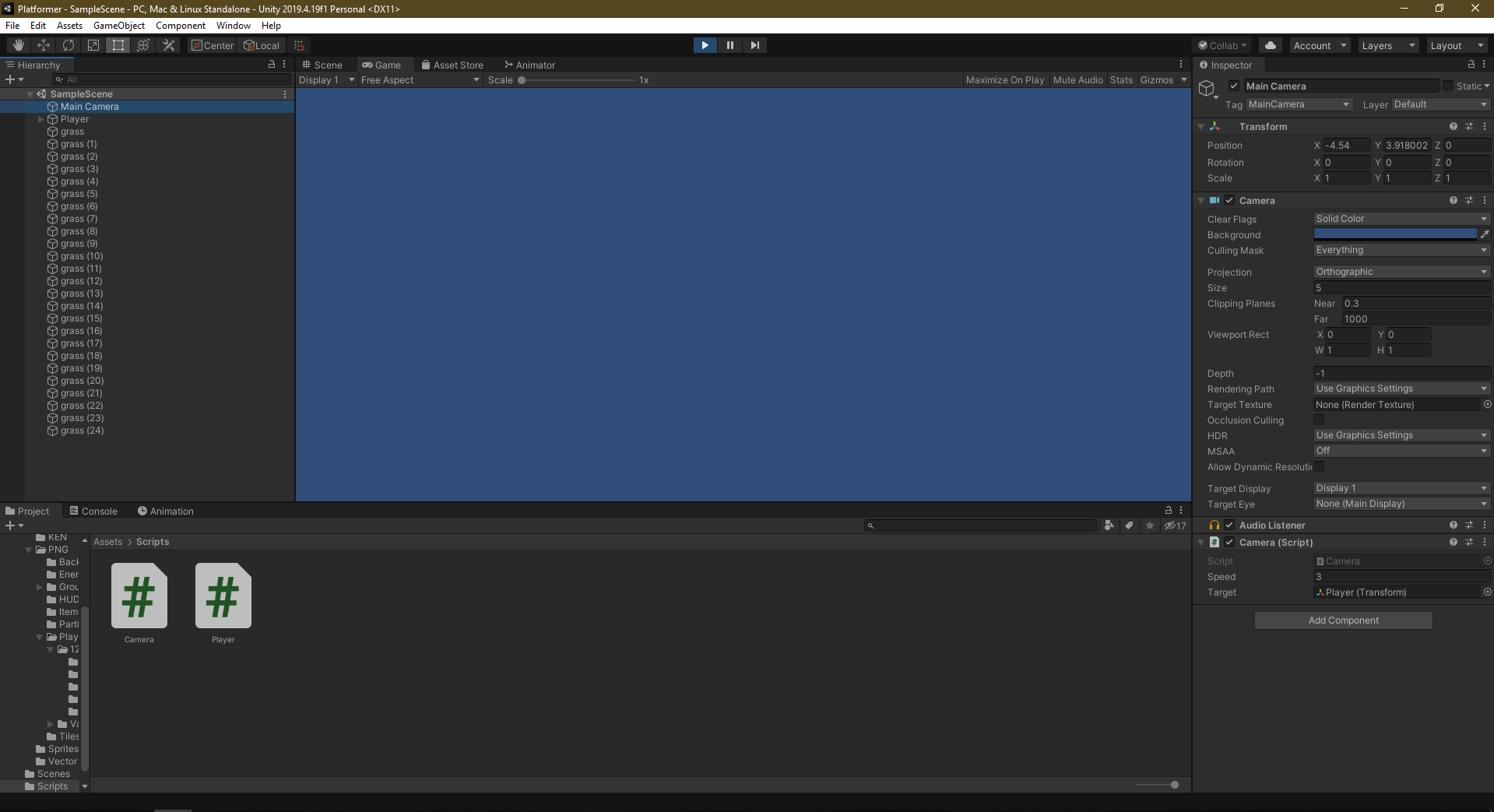Image resolution: width=1494 pixels, height=812 pixels.
Task: Select the Transform tool
Action: 142,45
